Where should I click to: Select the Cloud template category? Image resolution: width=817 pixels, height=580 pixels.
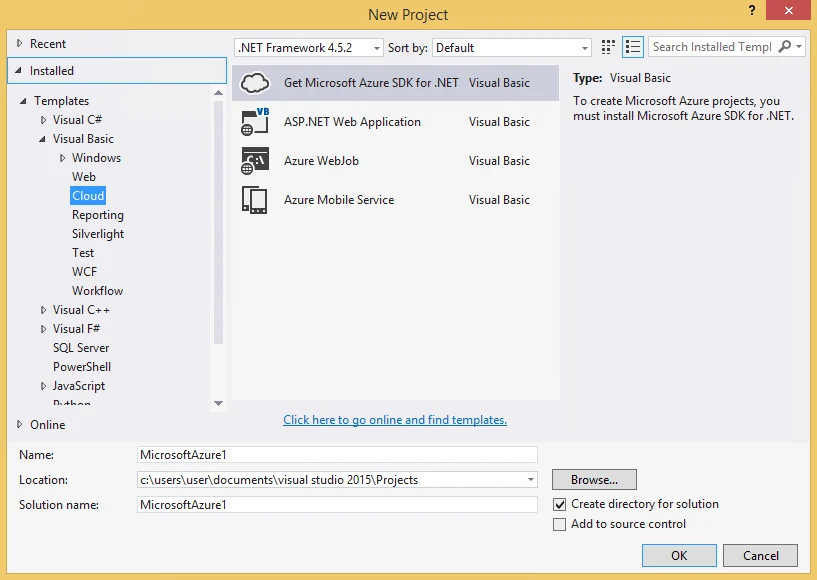[88, 196]
